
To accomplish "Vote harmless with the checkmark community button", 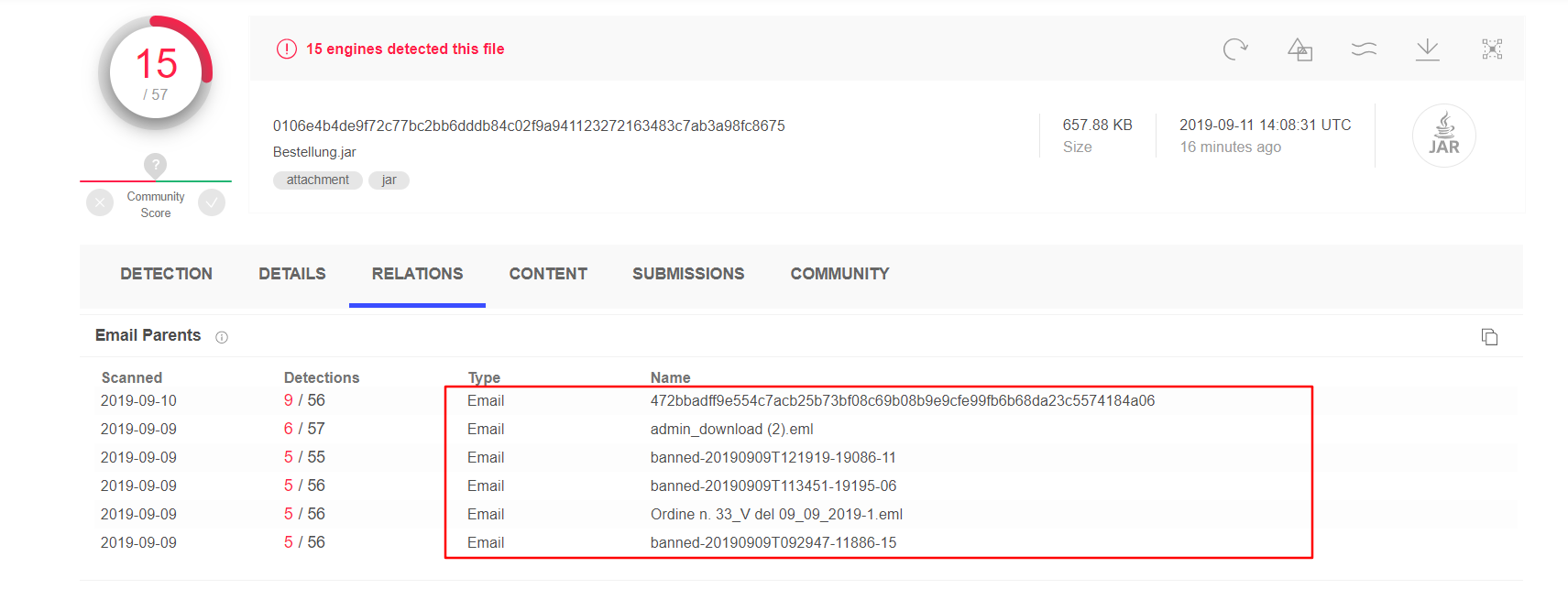I will [x=212, y=202].
